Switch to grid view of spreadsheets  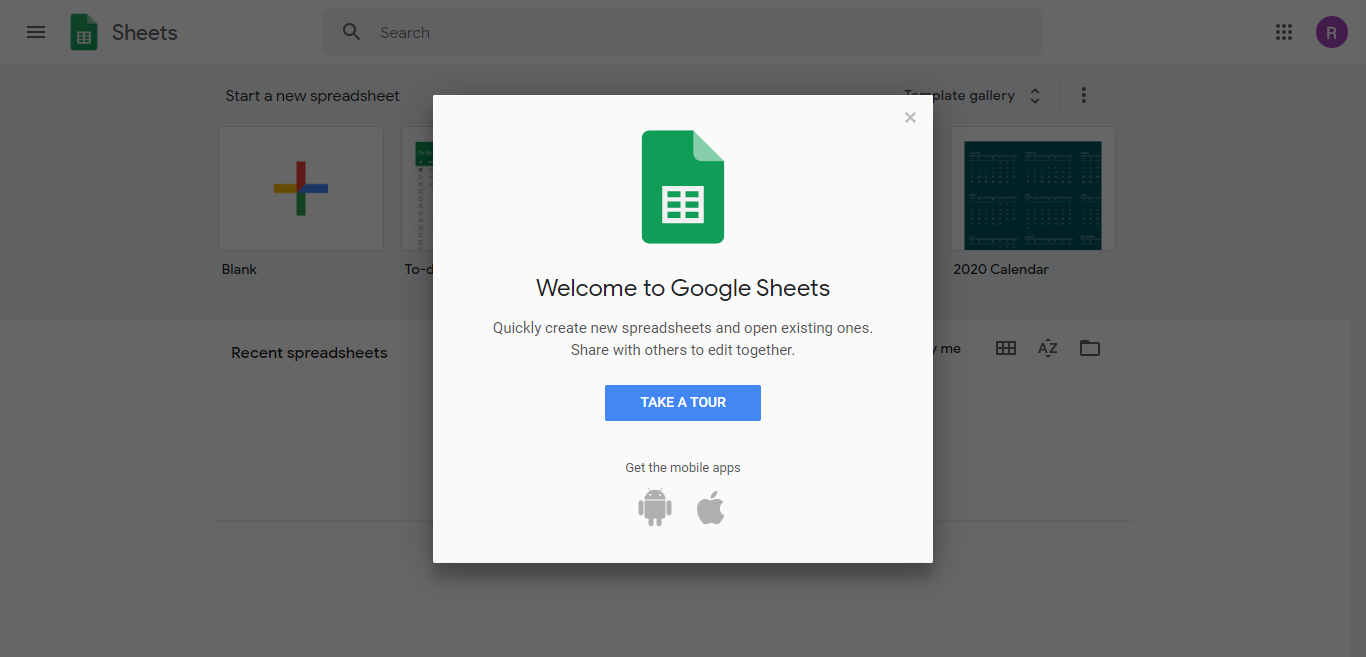(x=1006, y=348)
